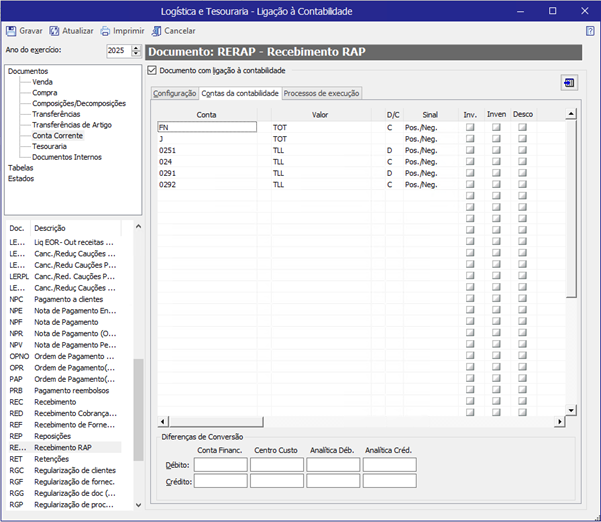Select Tesouraria in the Documentos tree
This screenshot has width=601, height=522.
pyautogui.click(x=49, y=146)
